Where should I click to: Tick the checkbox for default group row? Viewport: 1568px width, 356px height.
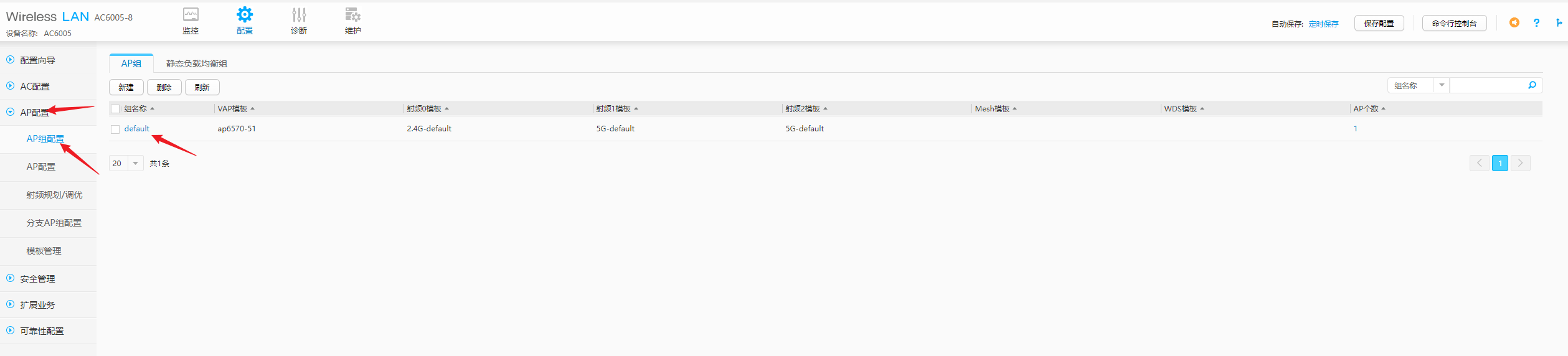tap(115, 129)
